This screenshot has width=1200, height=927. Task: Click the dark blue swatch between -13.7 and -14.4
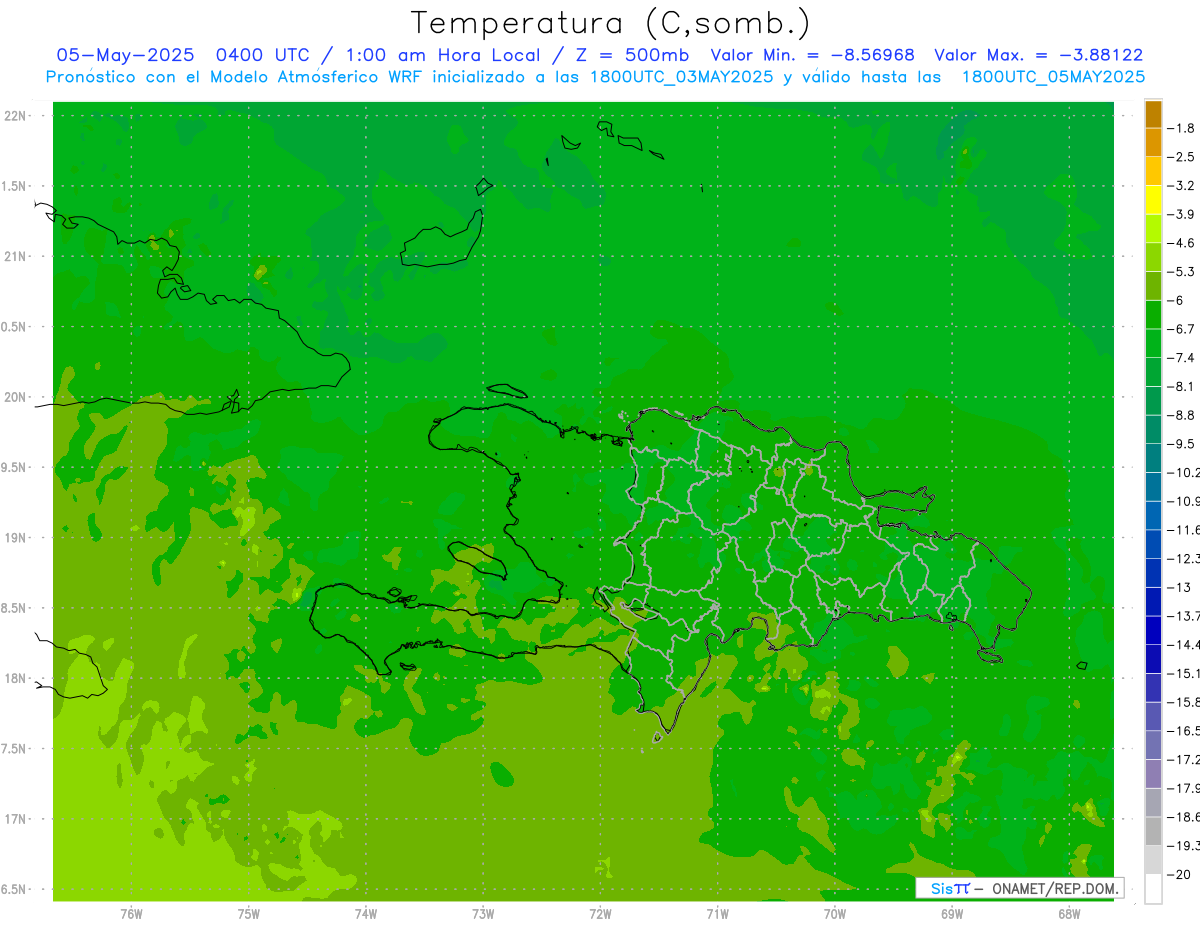pos(1153,630)
